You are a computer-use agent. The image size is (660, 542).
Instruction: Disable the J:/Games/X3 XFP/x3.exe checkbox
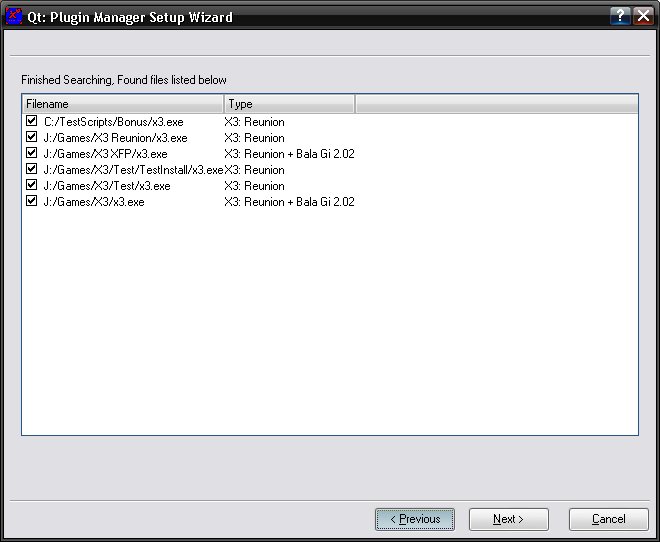(32, 154)
